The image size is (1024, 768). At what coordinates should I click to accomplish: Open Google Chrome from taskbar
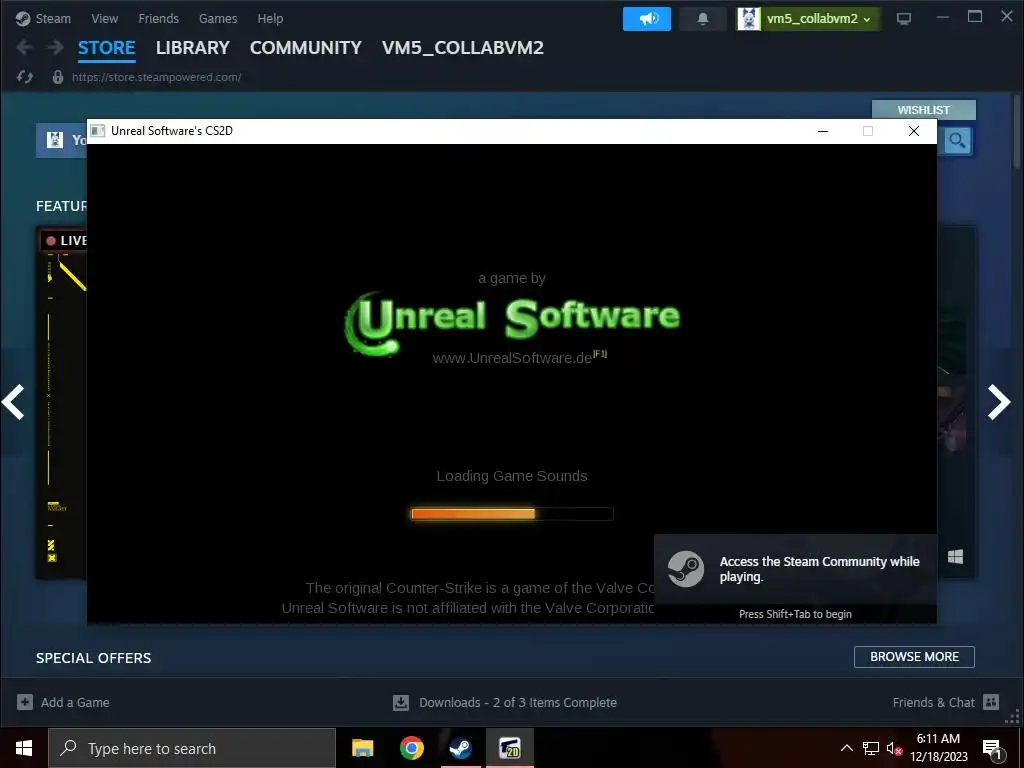[x=411, y=748]
